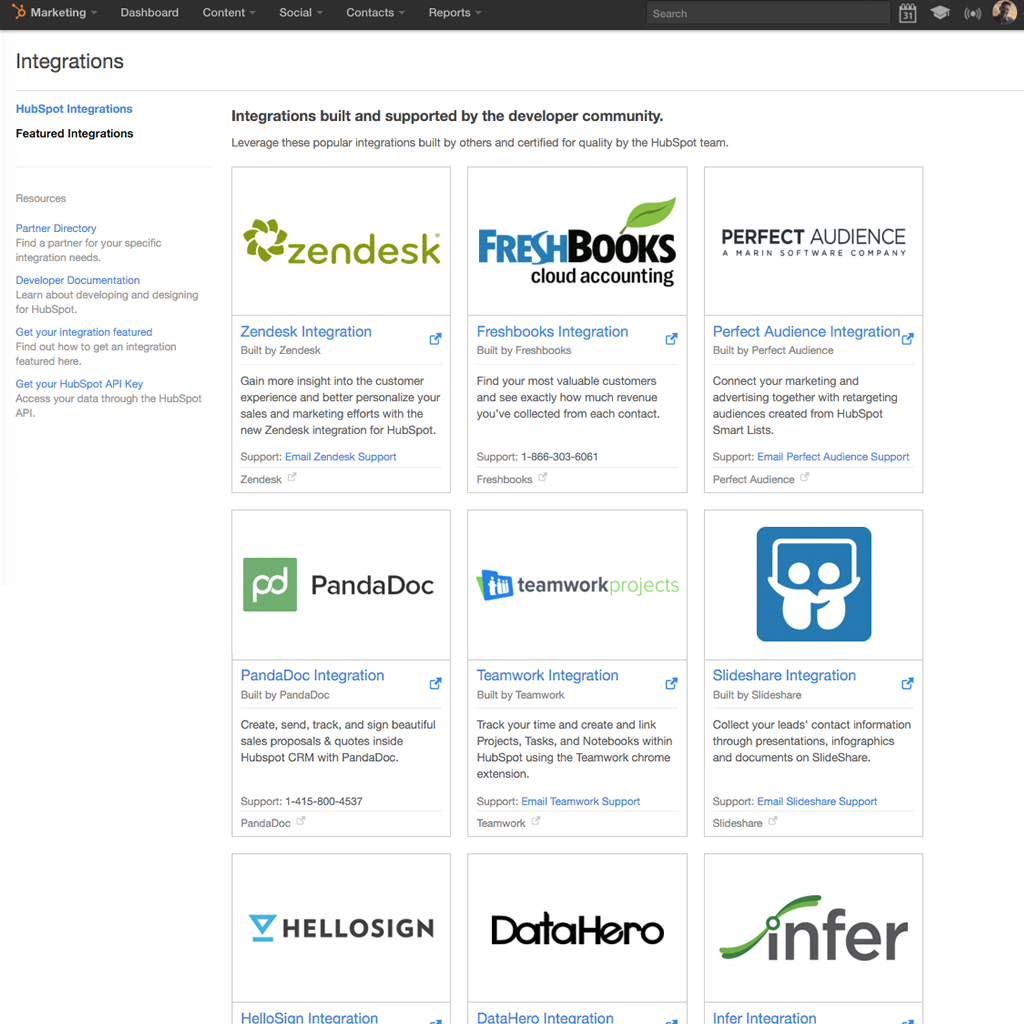Open Teamwork Integration title link
This screenshot has width=1024, height=1024.
tap(547, 675)
